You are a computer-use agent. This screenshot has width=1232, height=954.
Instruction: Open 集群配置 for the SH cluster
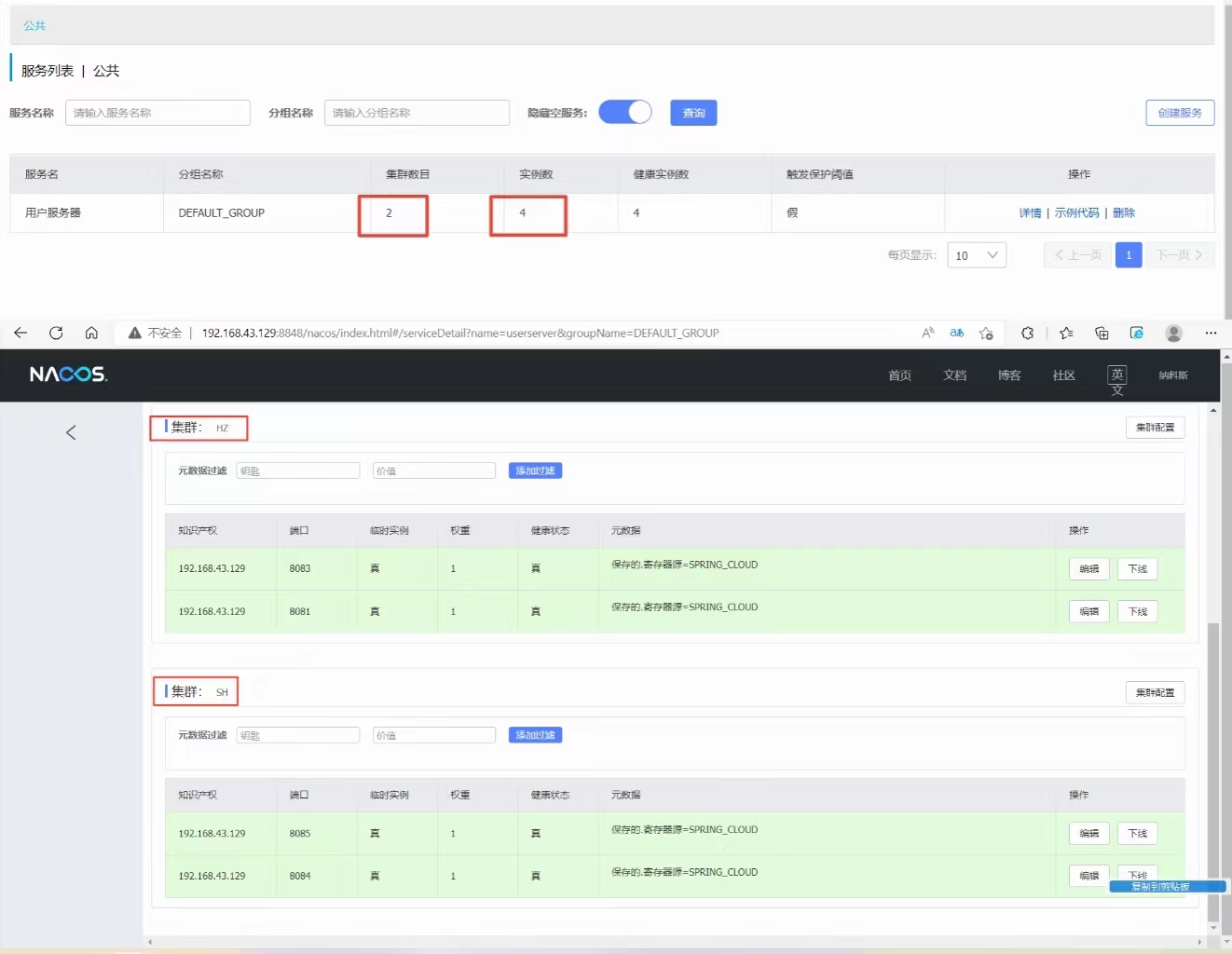(x=1155, y=693)
